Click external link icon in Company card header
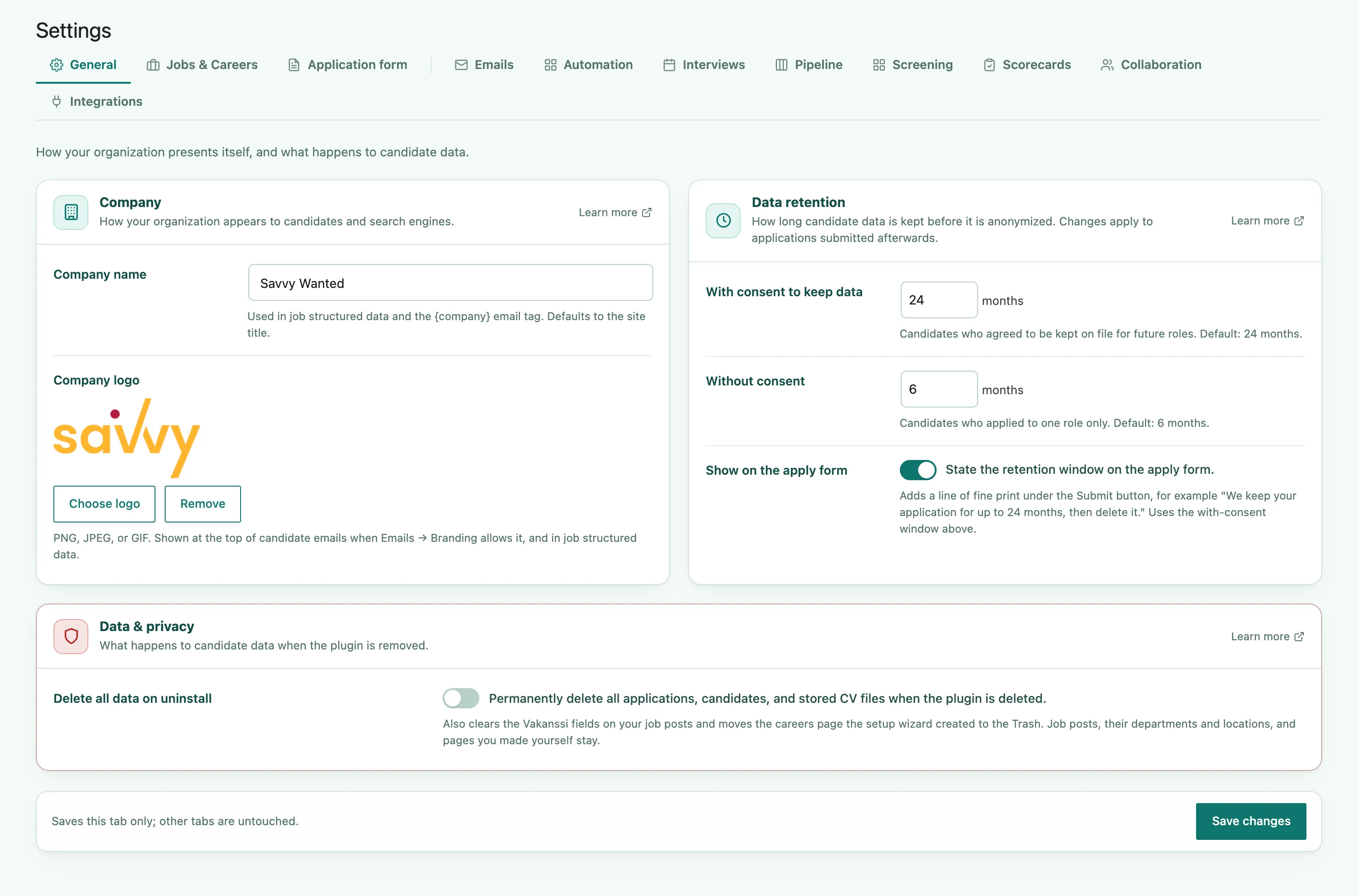This screenshot has height=896, width=1358. pyautogui.click(x=647, y=213)
